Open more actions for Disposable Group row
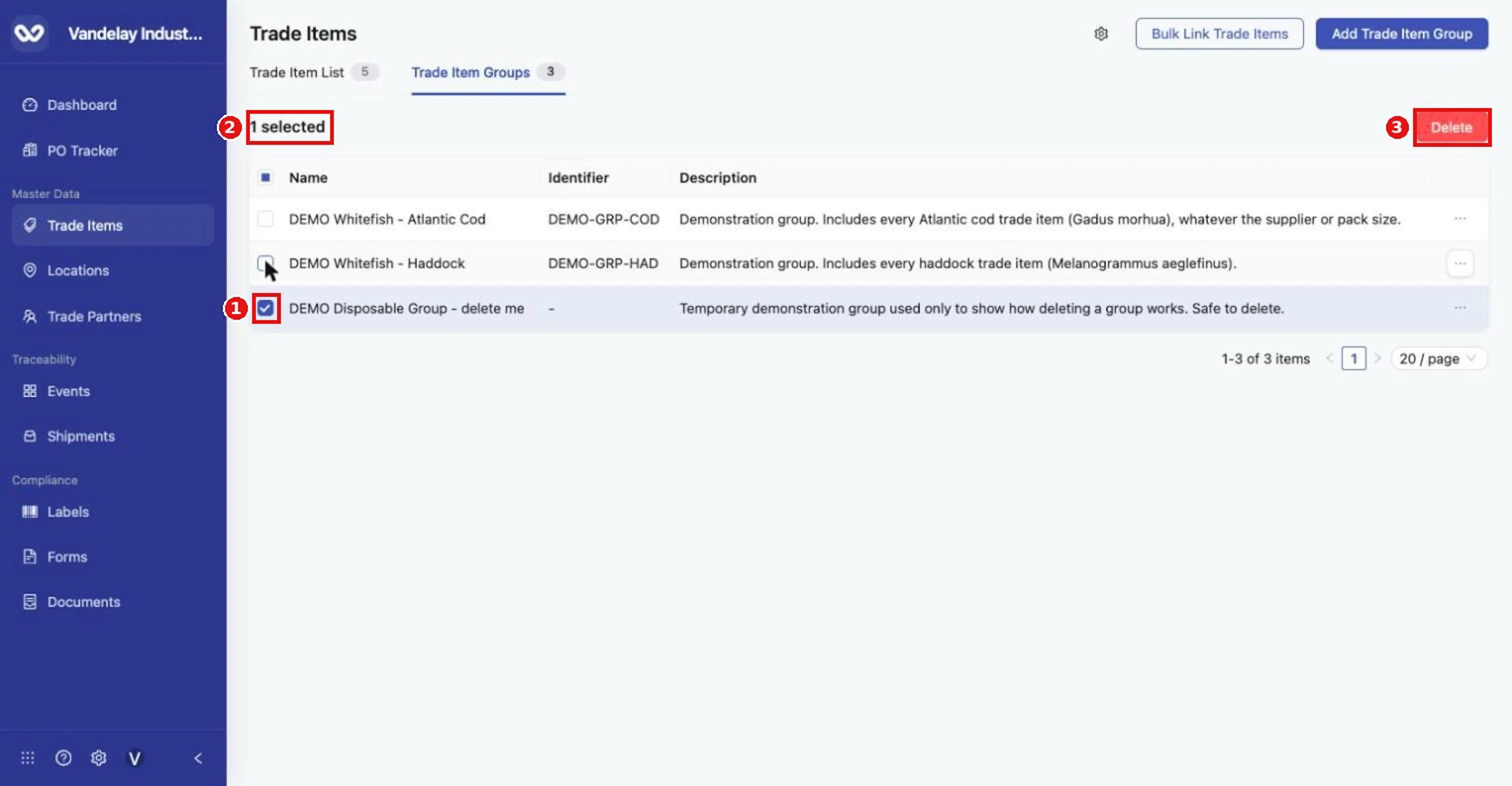The image size is (1512, 786). click(1460, 308)
